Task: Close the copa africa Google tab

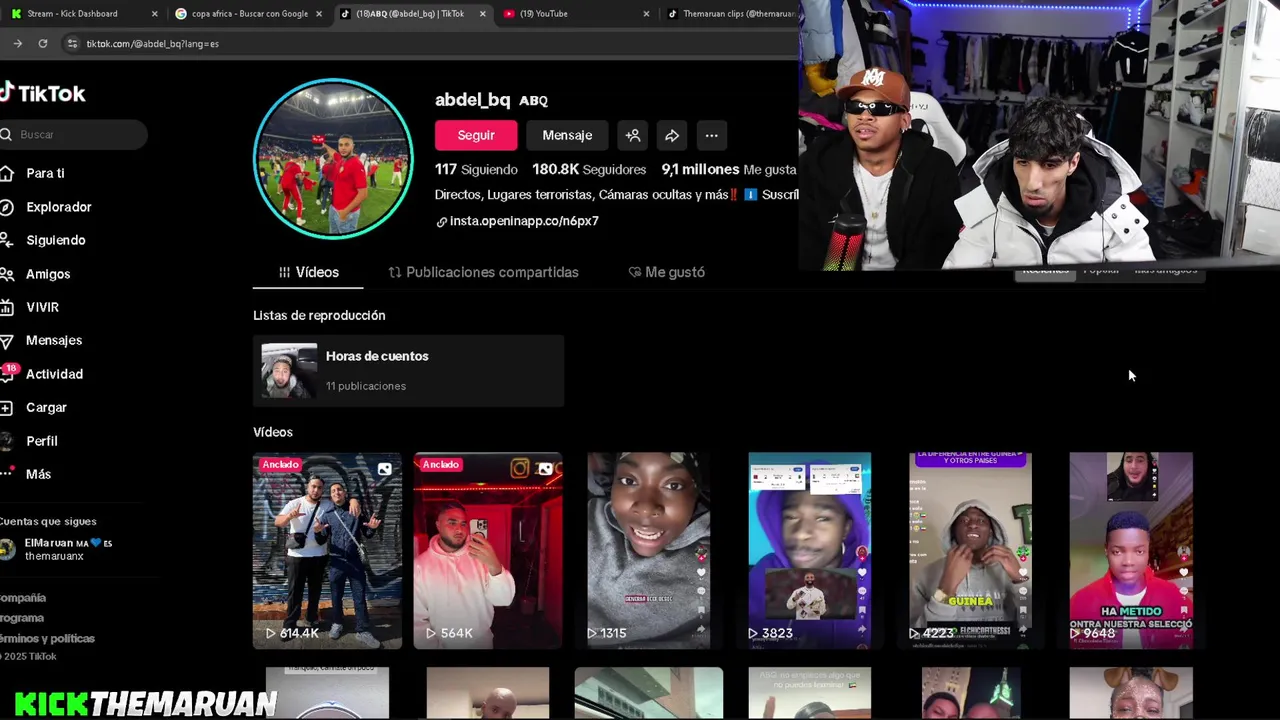Action: click(319, 14)
